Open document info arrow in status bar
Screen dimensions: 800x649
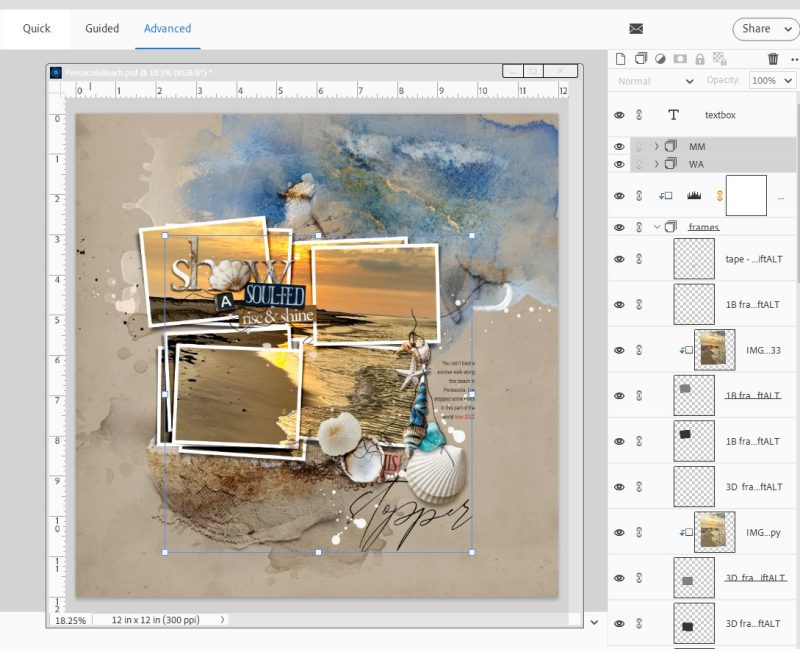tap(222, 620)
